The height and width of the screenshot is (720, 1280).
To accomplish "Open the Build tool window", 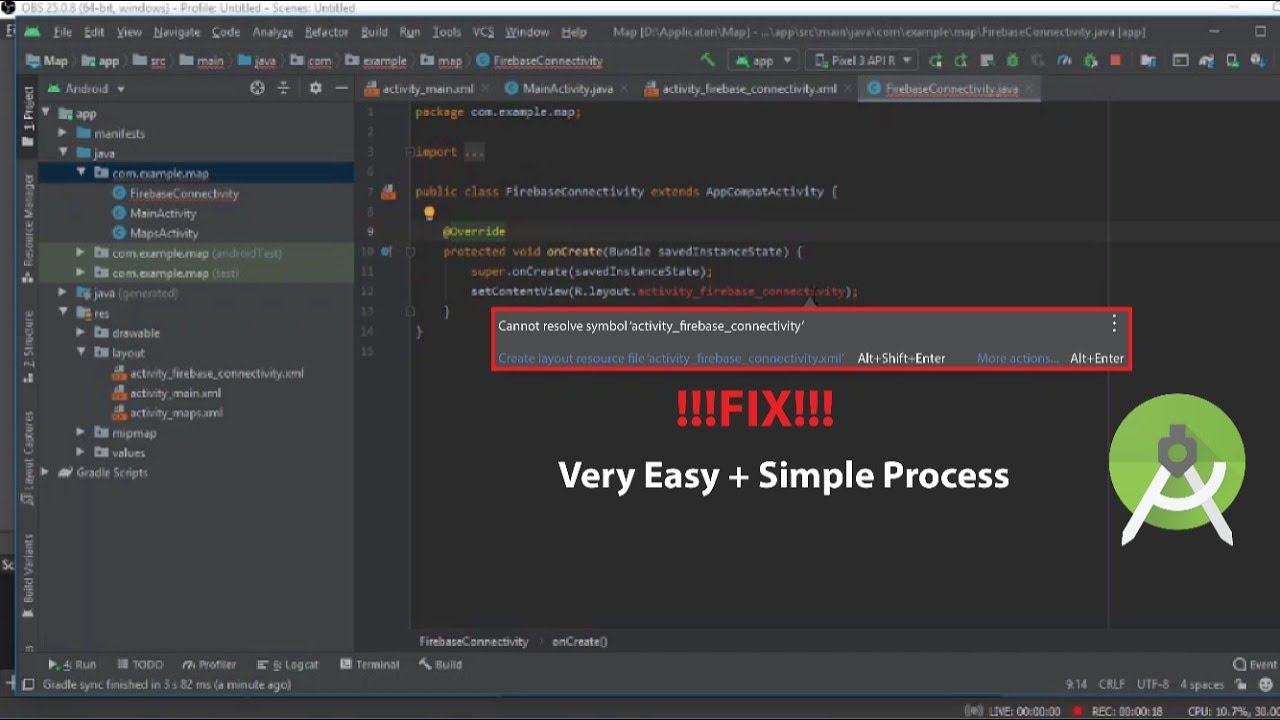I will (x=440, y=664).
